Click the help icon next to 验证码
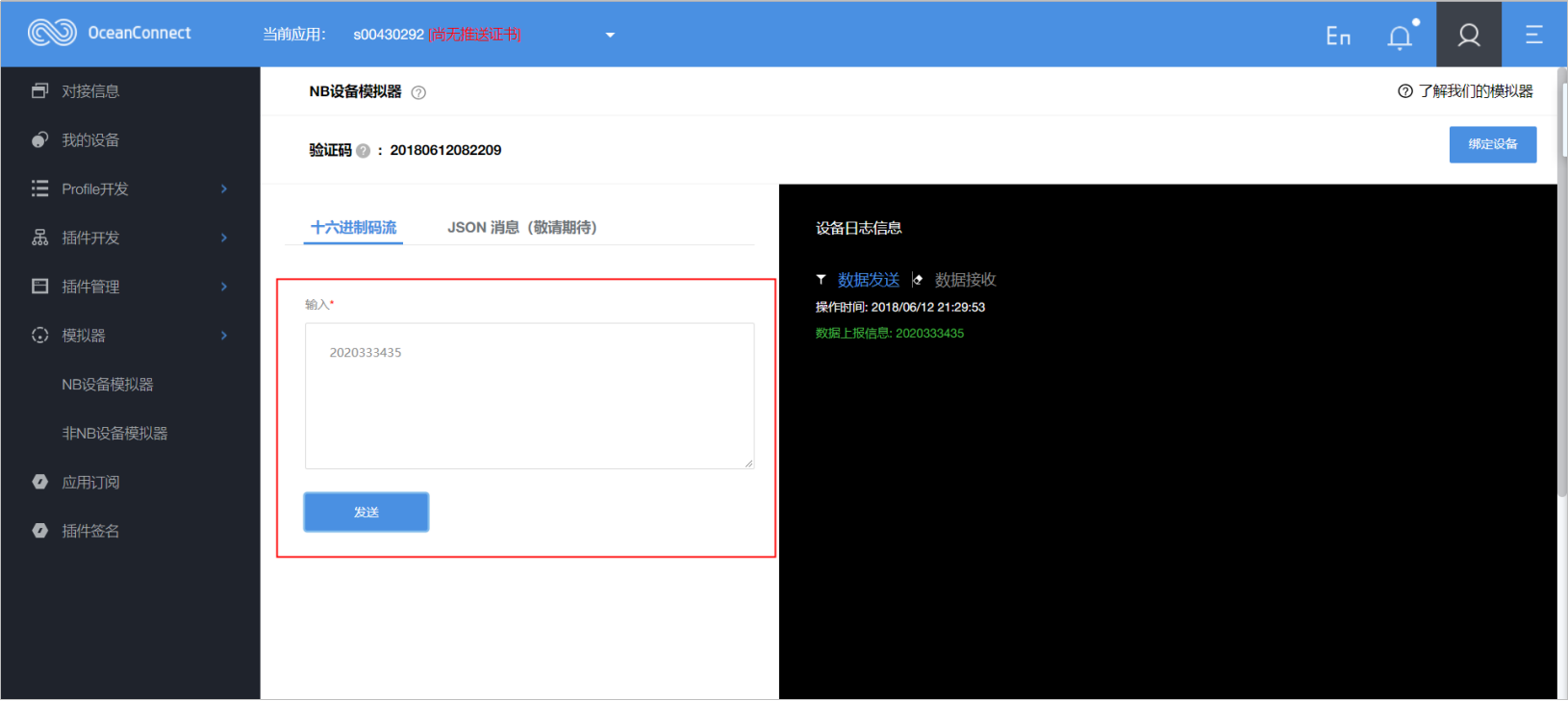Image resolution: width=1568 pixels, height=701 pixels. click(363, 150)
